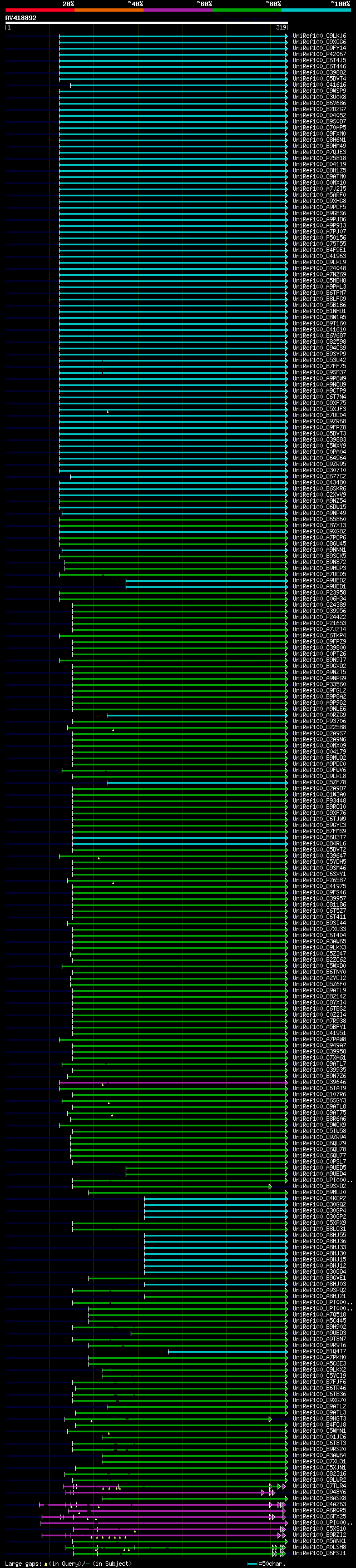This screenshot has width=356, height=1568.
Task: Click the green ~80% identity legend segment
Action: pos(247,11)
